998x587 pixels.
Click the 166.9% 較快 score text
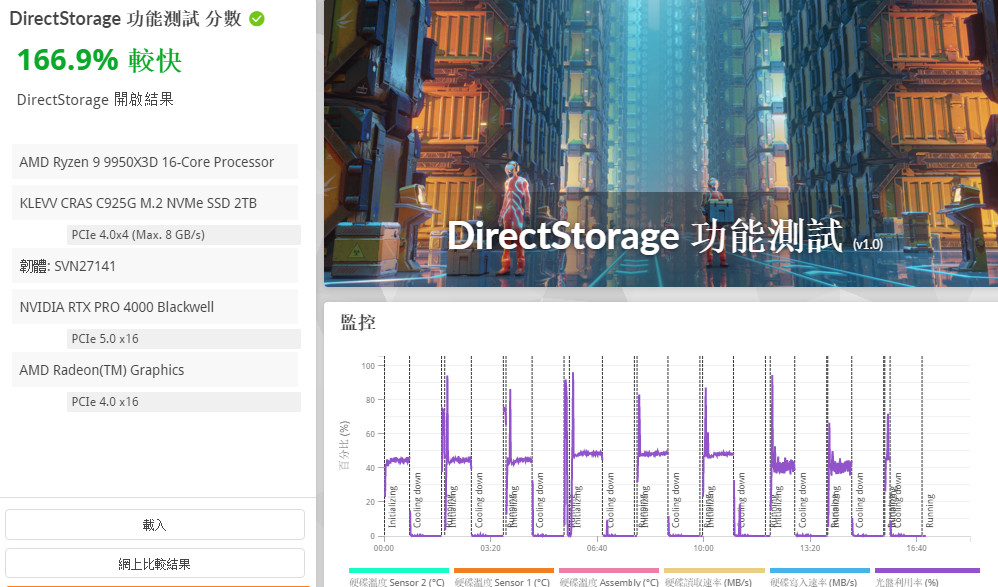pos(99,61)
